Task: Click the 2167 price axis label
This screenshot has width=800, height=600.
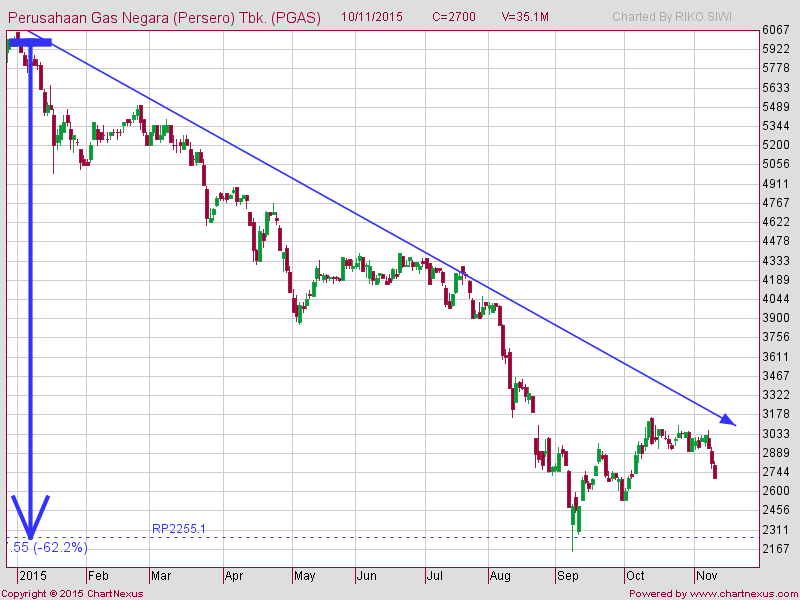Action: tap(776, 548)
